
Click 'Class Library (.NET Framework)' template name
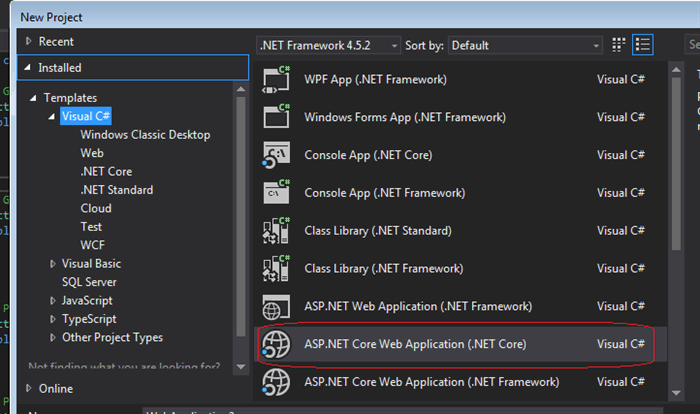pyautogui.click(x=384, y=268)
